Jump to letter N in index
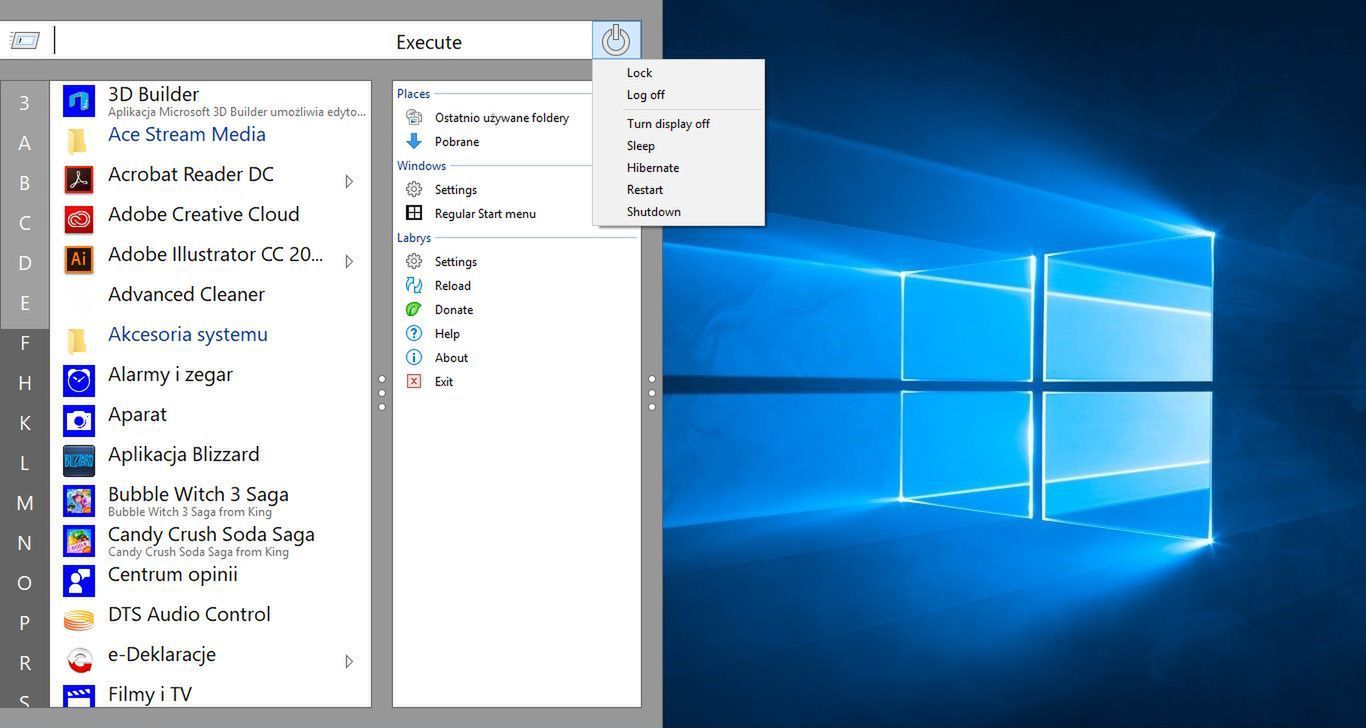The image size is (1366, 728). tap(25, 543)
